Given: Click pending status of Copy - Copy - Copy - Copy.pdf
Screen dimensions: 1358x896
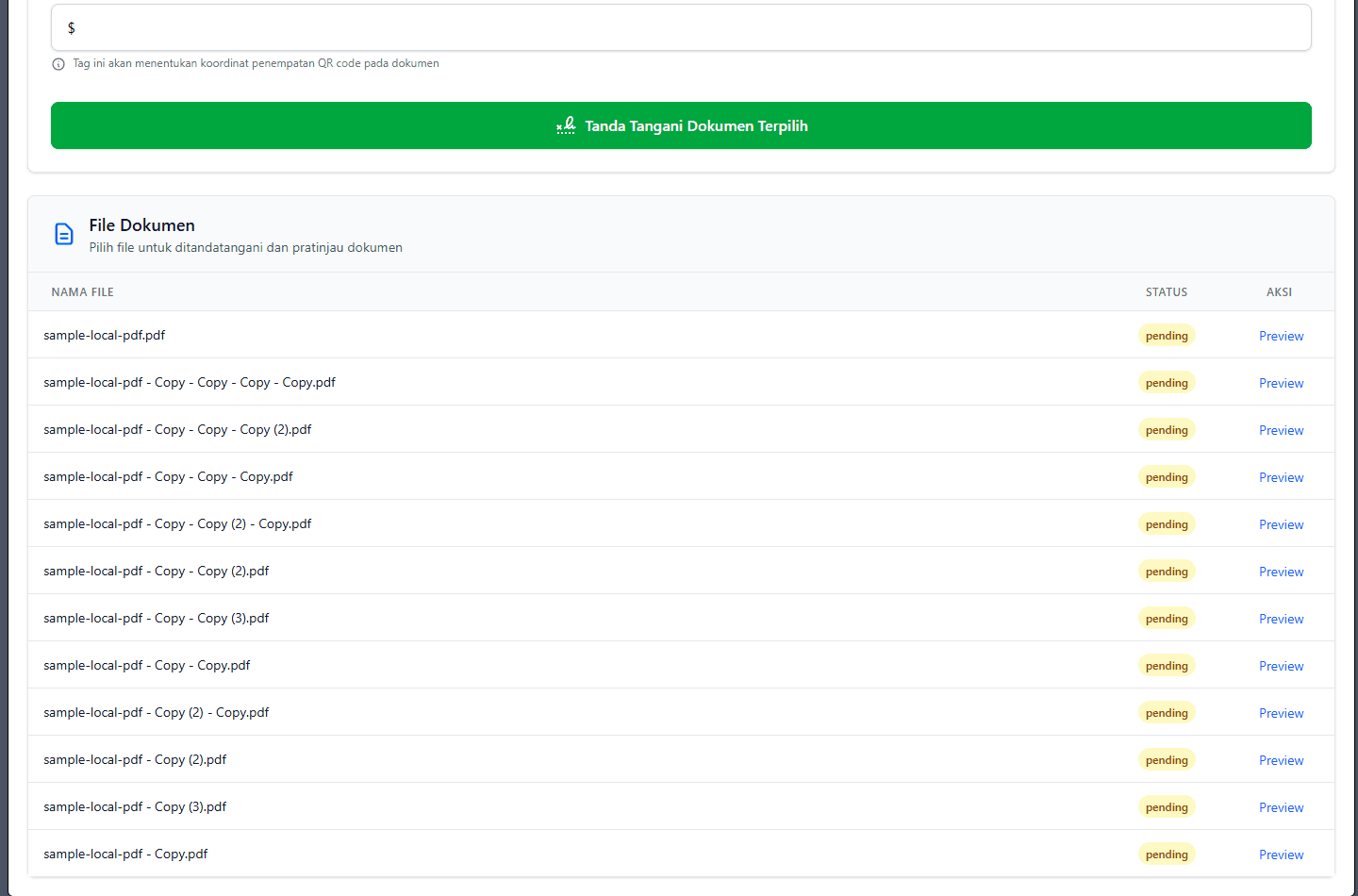Looking at the screenshot, I should click(x=1167, y=383).
